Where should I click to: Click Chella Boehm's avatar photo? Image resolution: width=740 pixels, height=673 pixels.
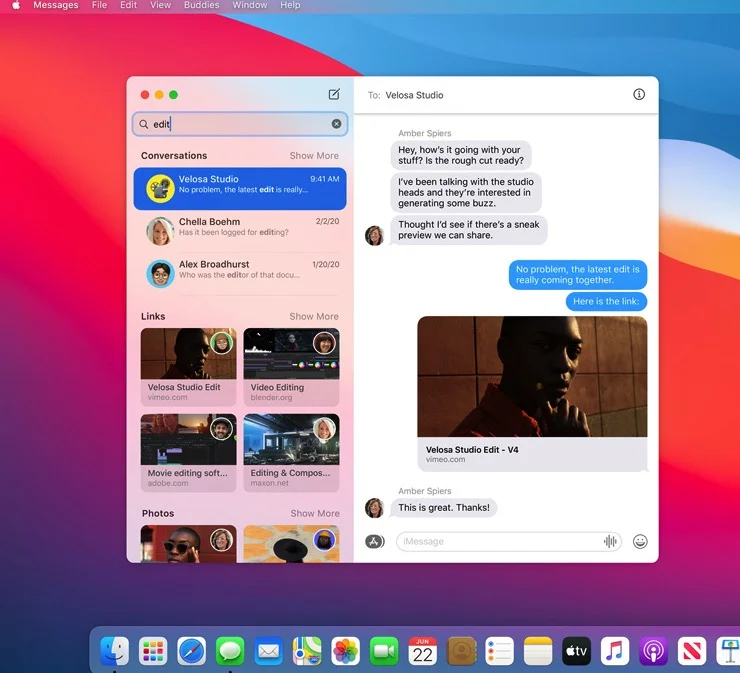pos(160,231)
